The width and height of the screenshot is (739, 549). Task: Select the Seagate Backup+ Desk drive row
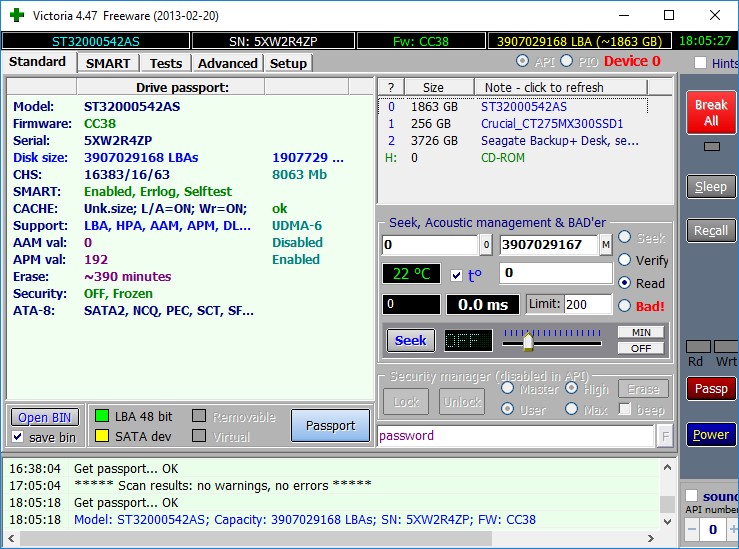[x=513, y=140]
